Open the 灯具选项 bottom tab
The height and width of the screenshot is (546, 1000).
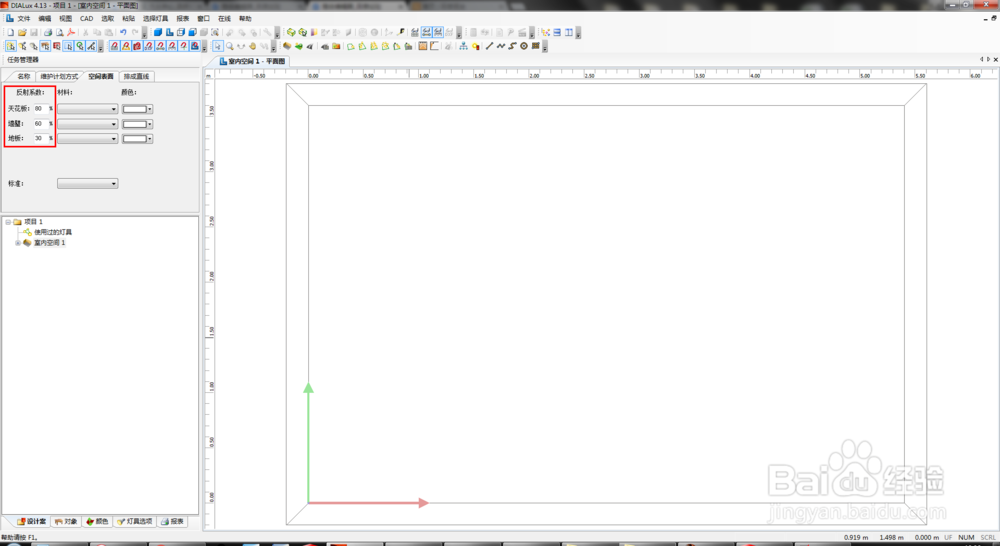135,522
